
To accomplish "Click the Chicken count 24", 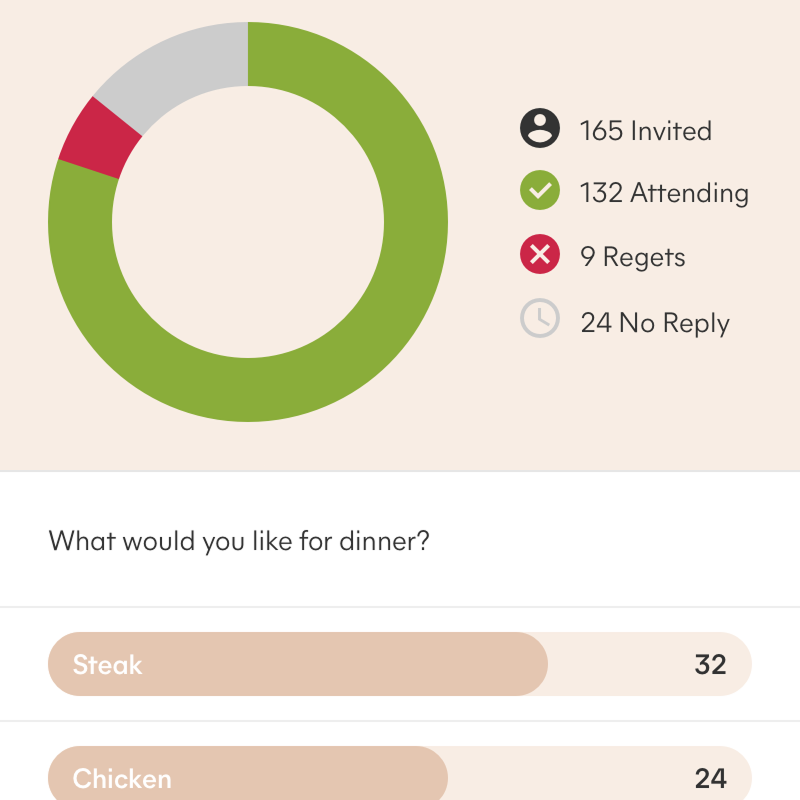I will point(710,779).
